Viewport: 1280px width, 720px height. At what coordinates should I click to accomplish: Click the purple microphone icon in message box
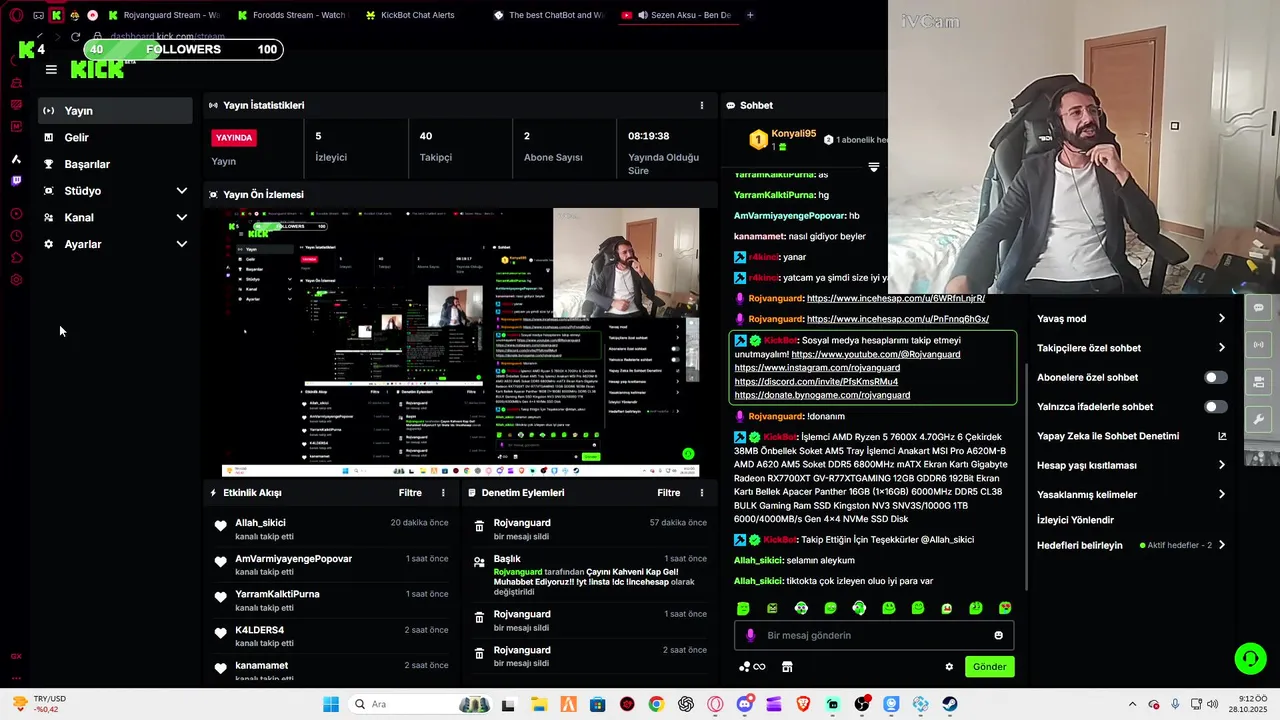coord(751,635)
